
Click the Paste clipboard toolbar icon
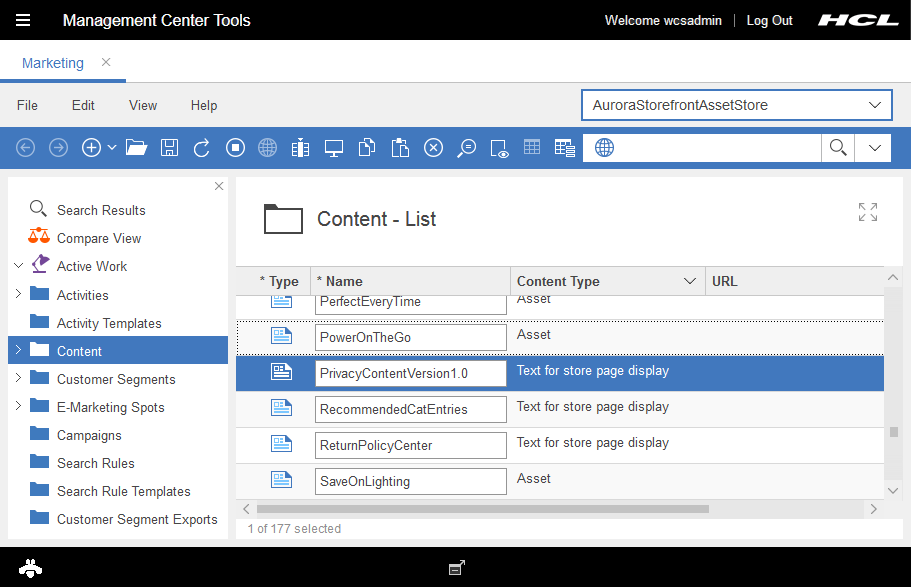coord(400,148)
